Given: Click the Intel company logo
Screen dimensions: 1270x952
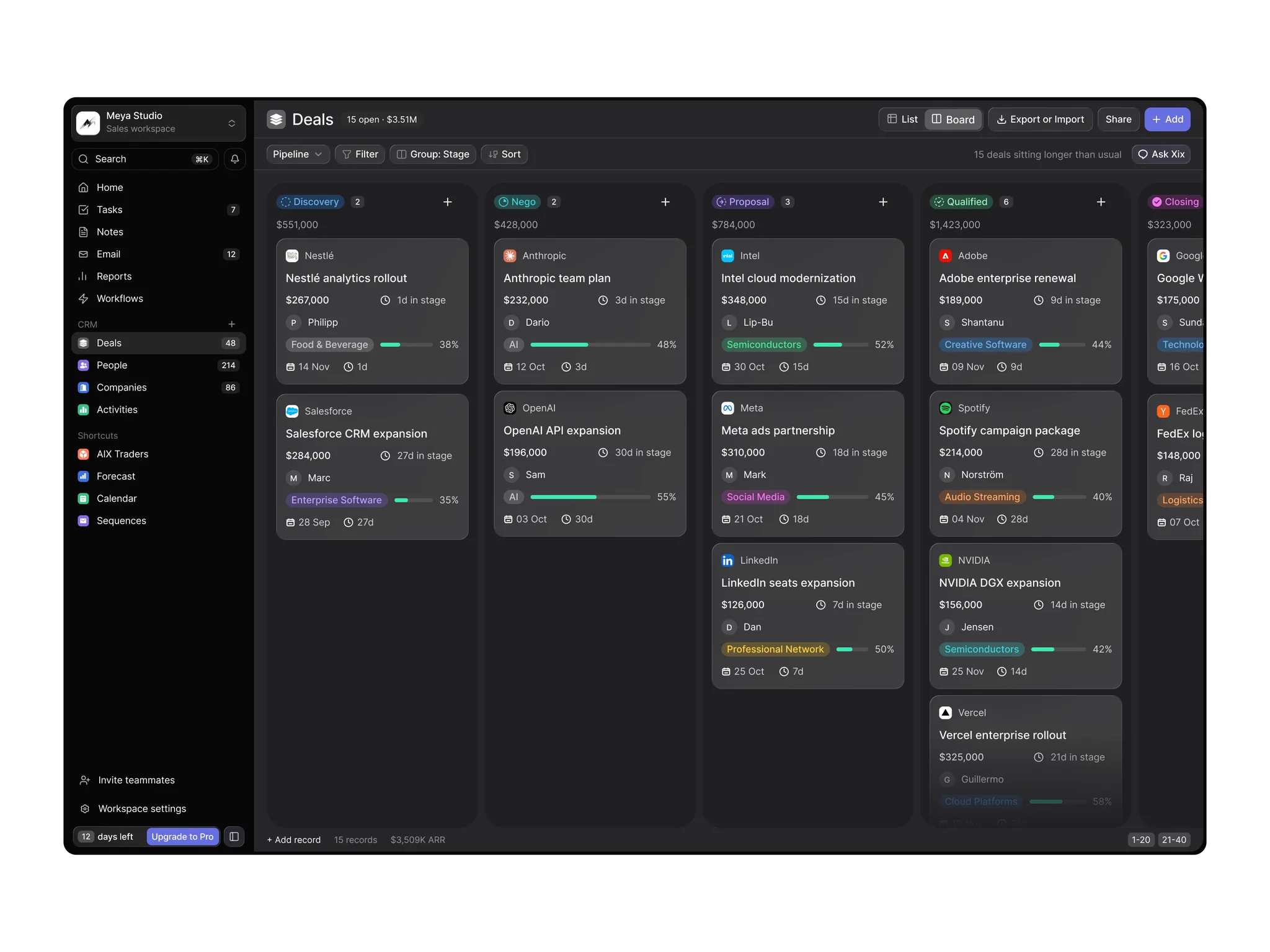Looking at the screenshot, I should [727, 256].
